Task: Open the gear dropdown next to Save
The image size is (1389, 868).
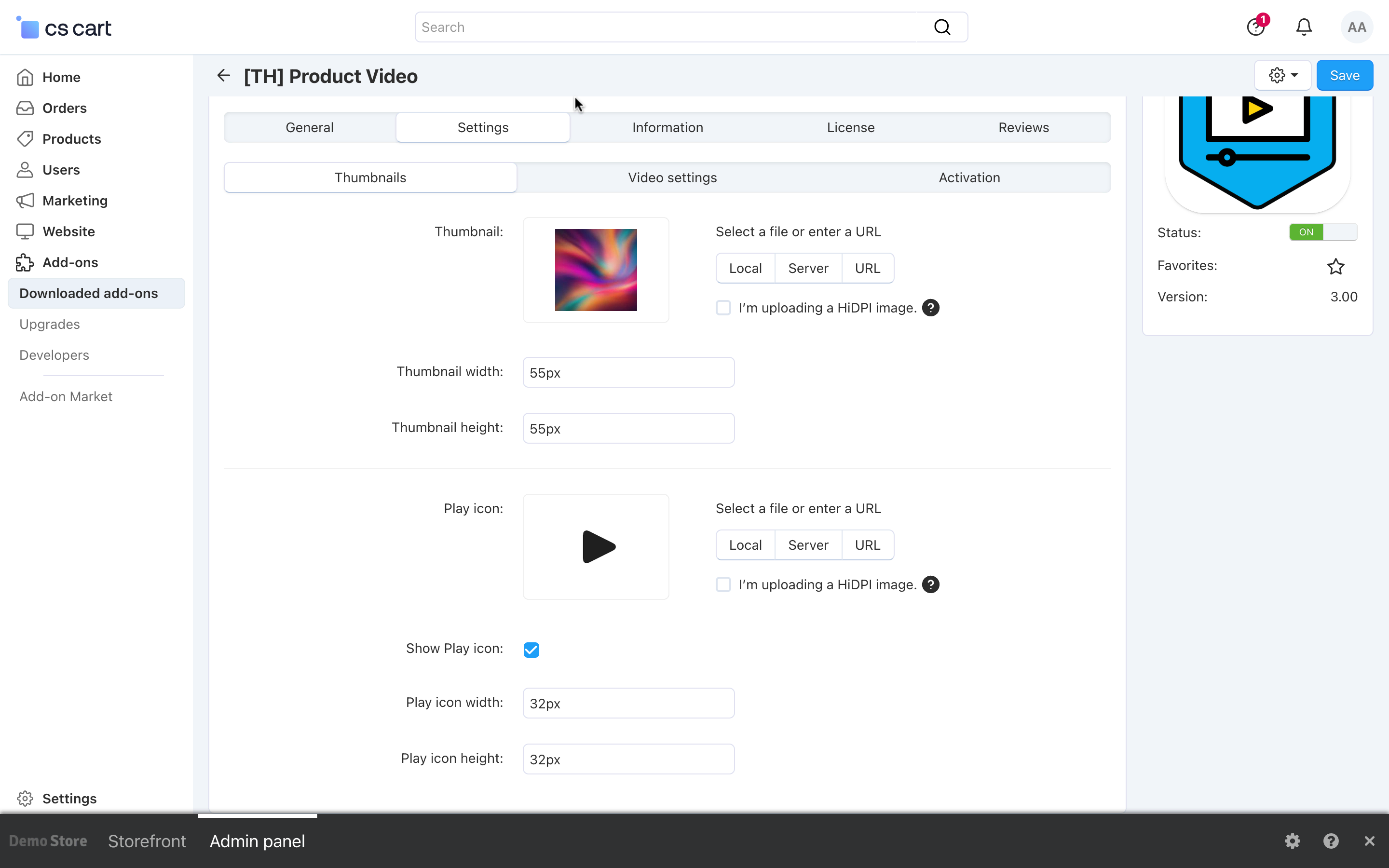Action: (x=1282, y=75)
